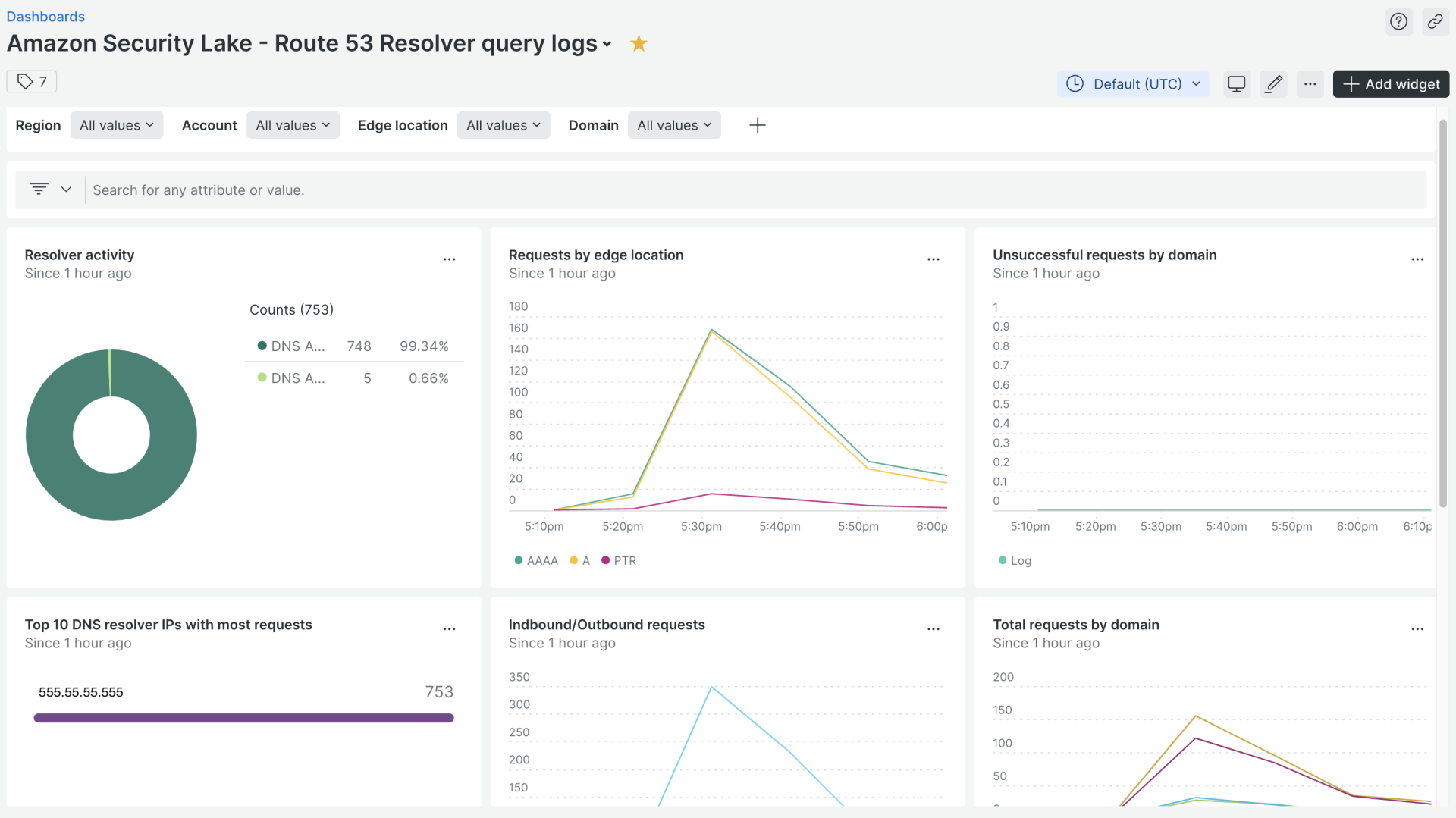Star the dashboard as favorite
Screen dimensions: 1456x818
tap(639, 43)
